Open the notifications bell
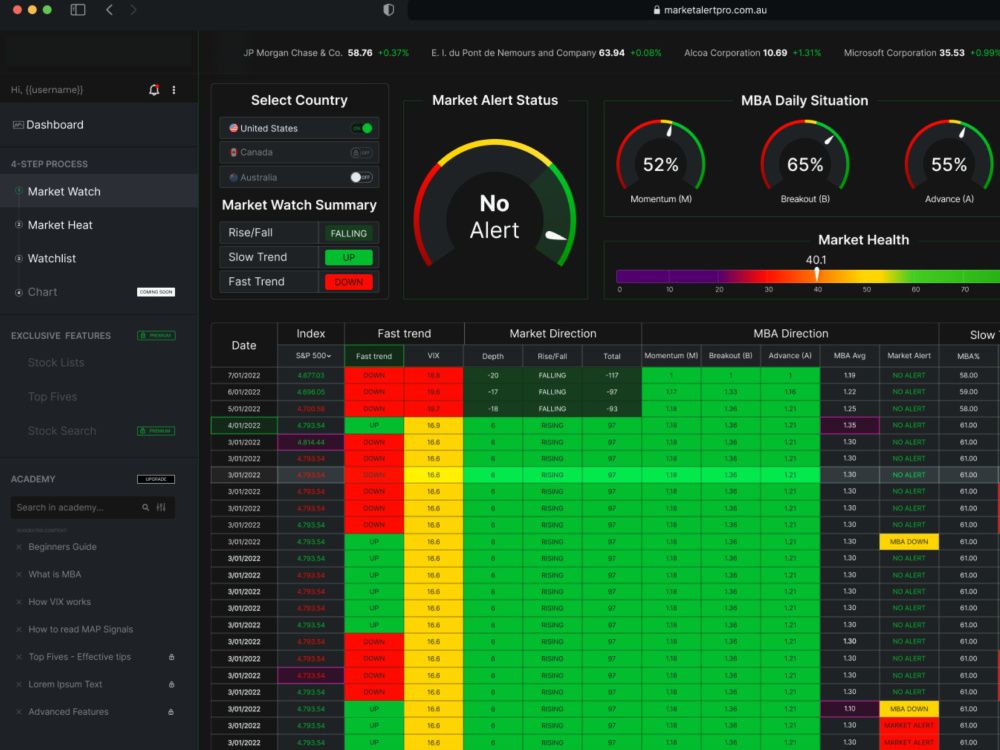 pos(154,90)
